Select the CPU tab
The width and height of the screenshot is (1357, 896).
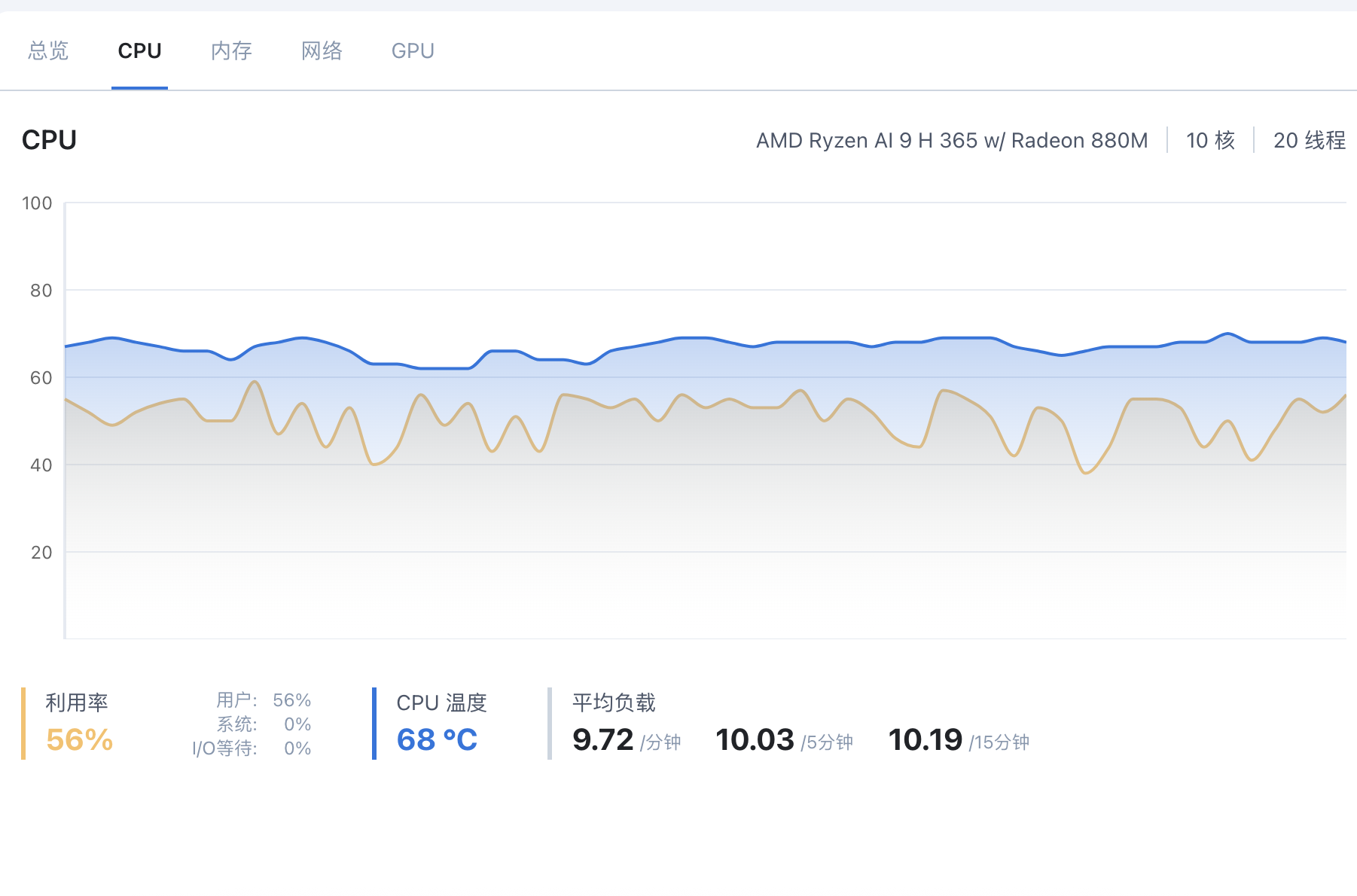coord(139,51)
